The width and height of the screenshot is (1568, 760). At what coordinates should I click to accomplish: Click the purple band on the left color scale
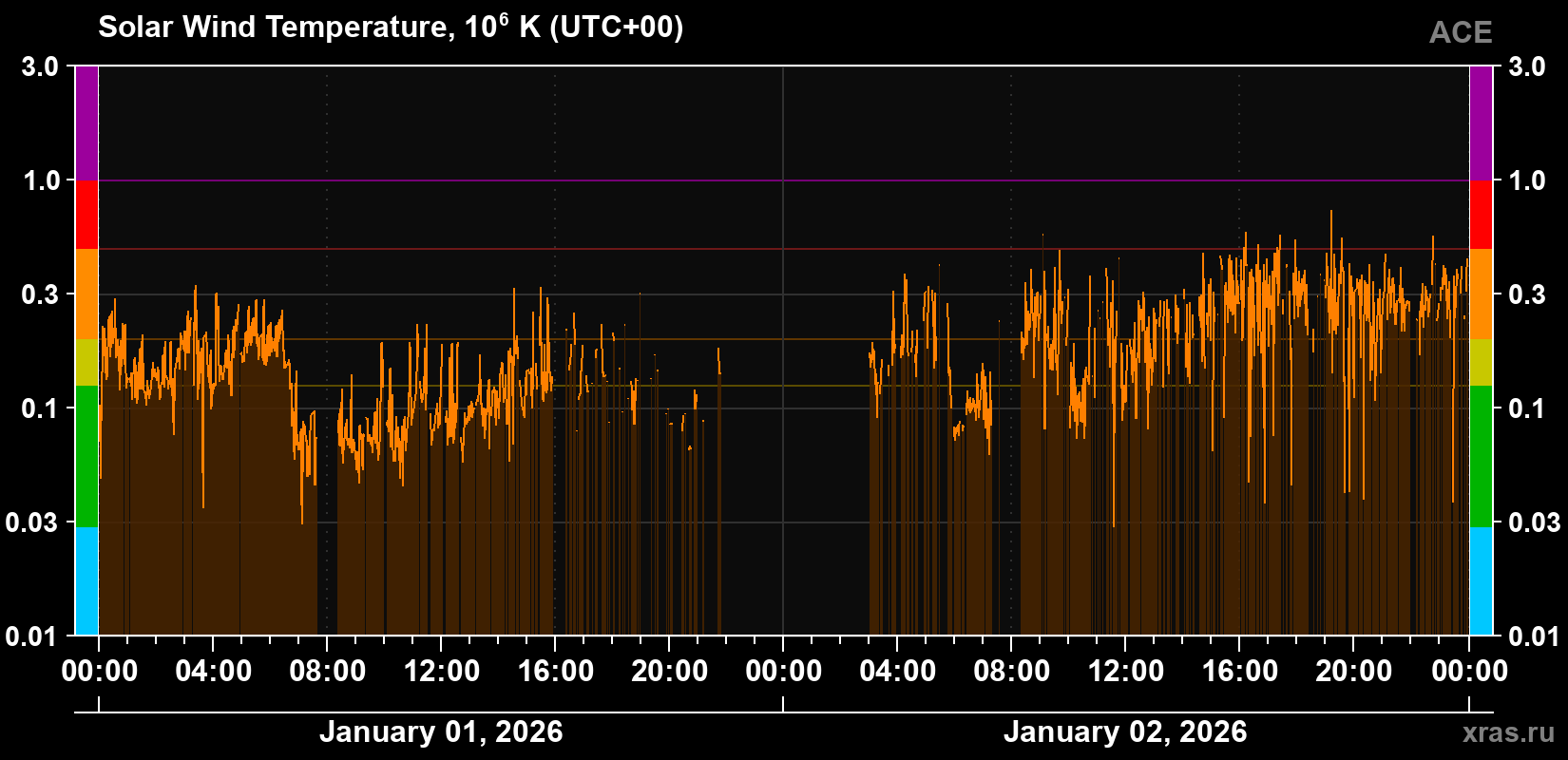86,123
